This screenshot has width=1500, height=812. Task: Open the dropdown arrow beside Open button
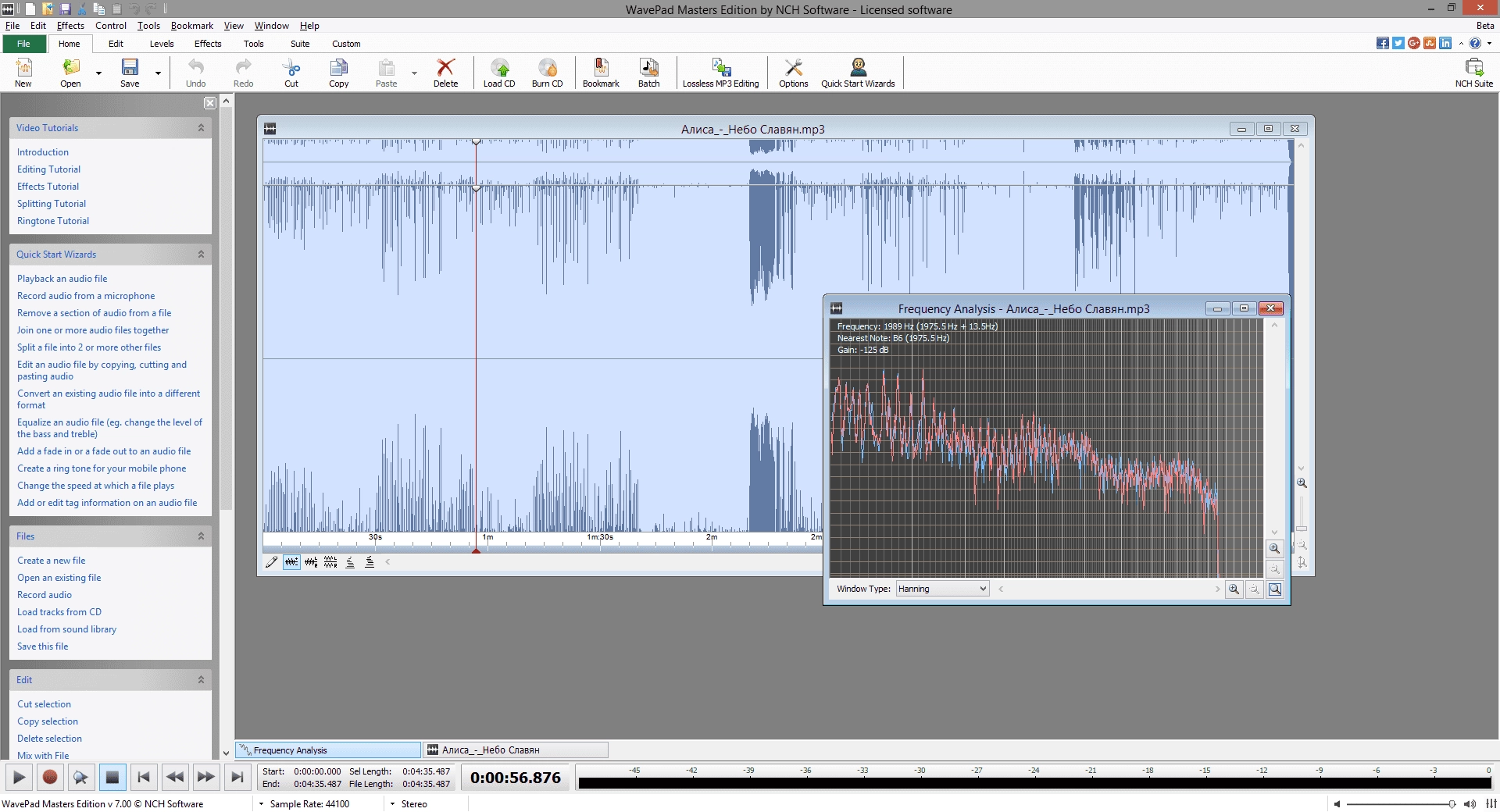point(98,73)
